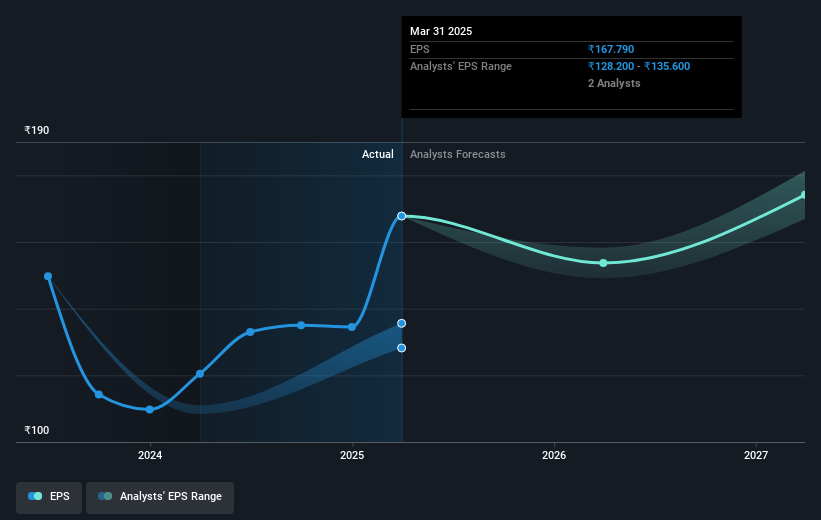Select EPS point at start of highlighted region
The width and height of the screenshot is (821, 520).
click(200, 374)
